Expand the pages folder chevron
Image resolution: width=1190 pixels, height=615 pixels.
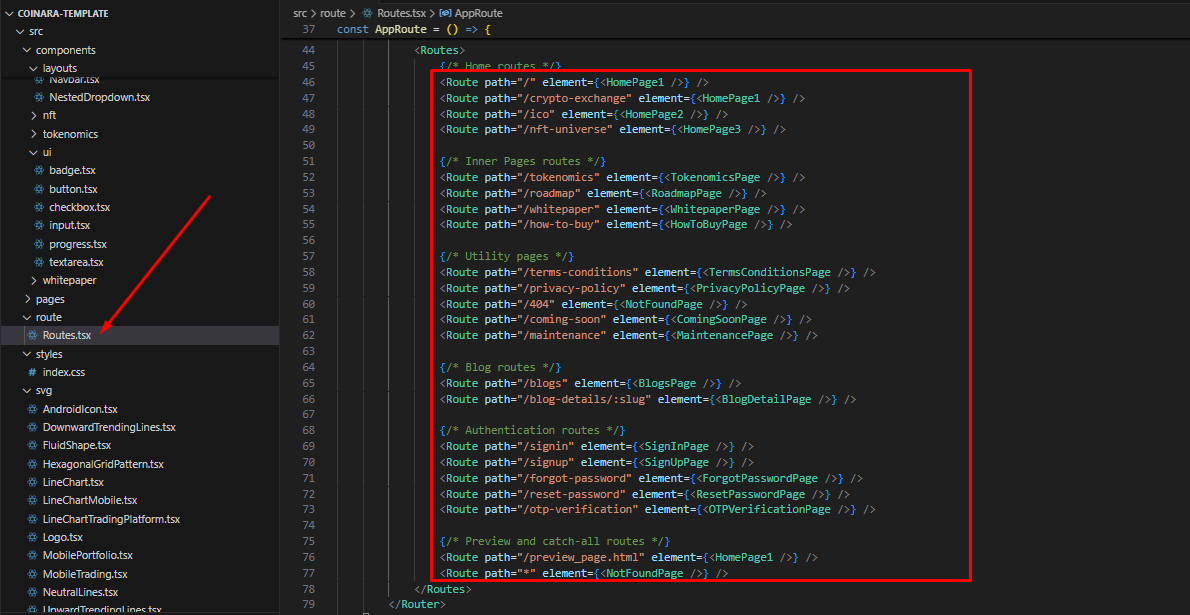click(x=28, y=299)
